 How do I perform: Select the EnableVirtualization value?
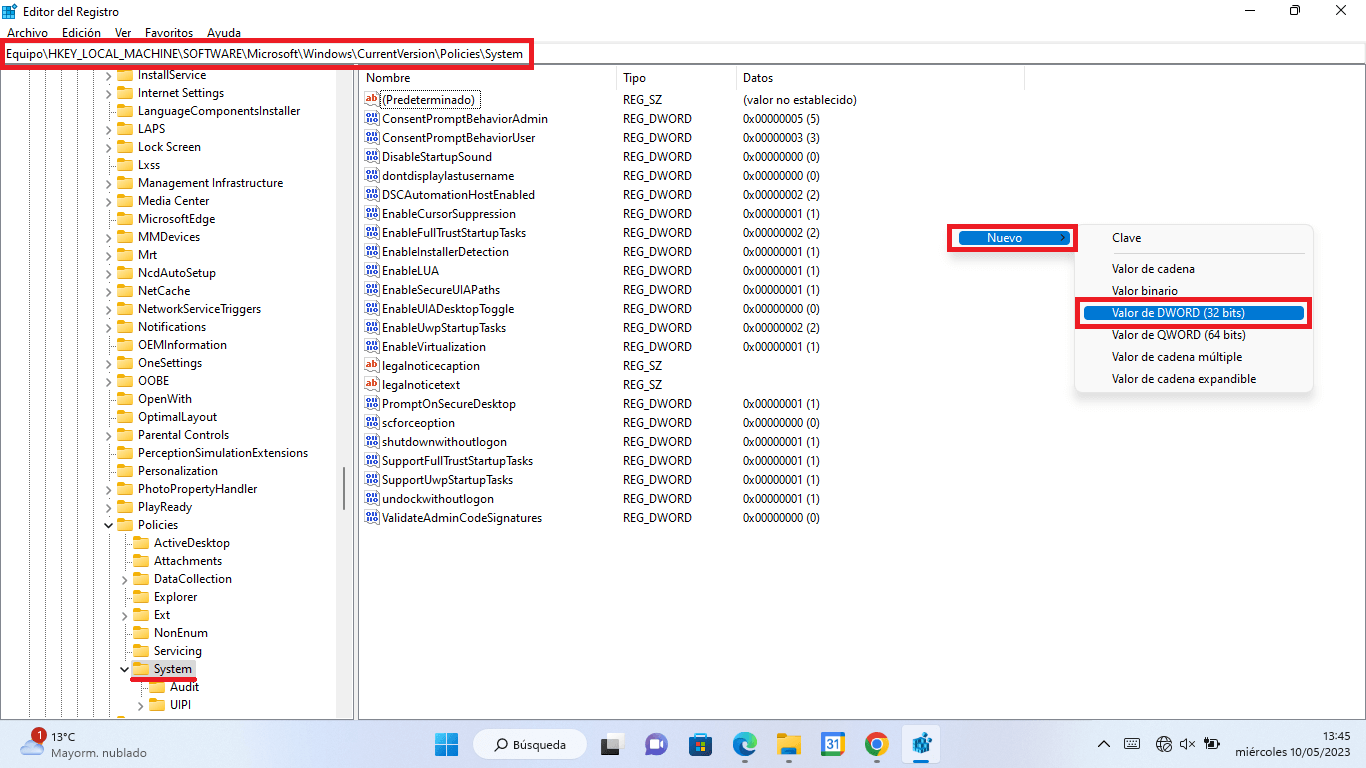point(433,347)
